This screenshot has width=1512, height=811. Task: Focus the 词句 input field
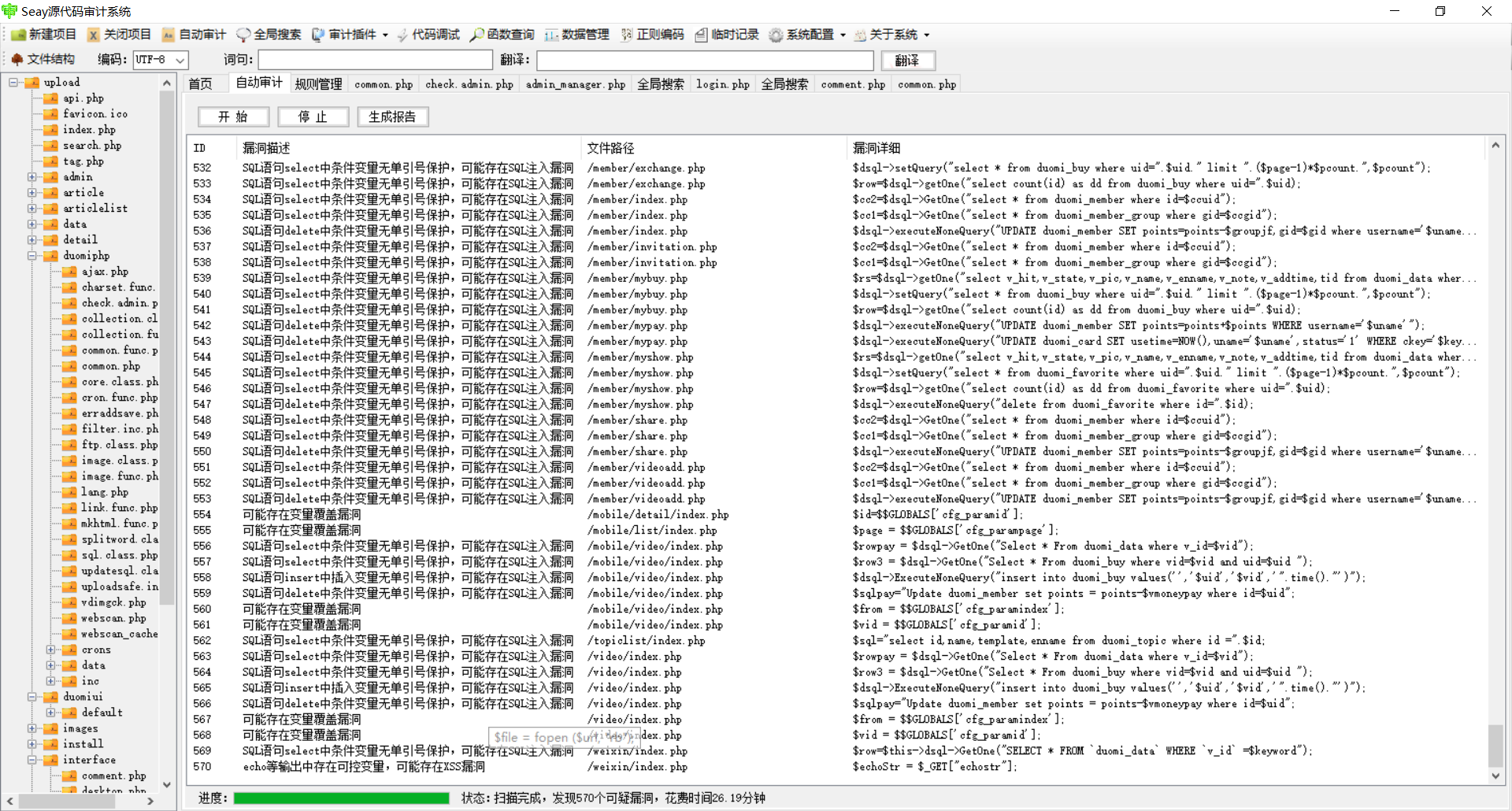[x=376, y=60]
